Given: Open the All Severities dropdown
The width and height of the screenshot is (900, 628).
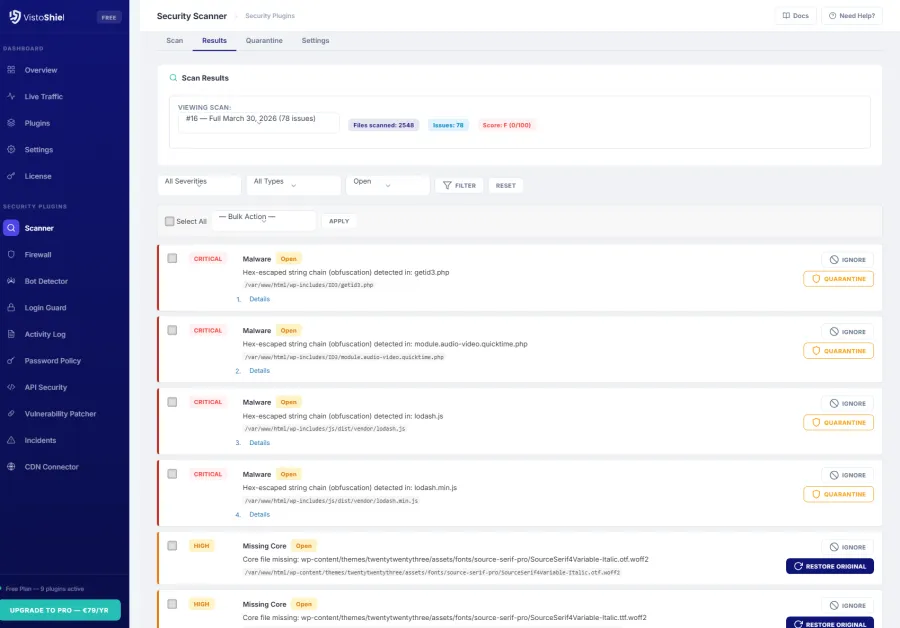Looking at the screenshot, I should (198, 185).
